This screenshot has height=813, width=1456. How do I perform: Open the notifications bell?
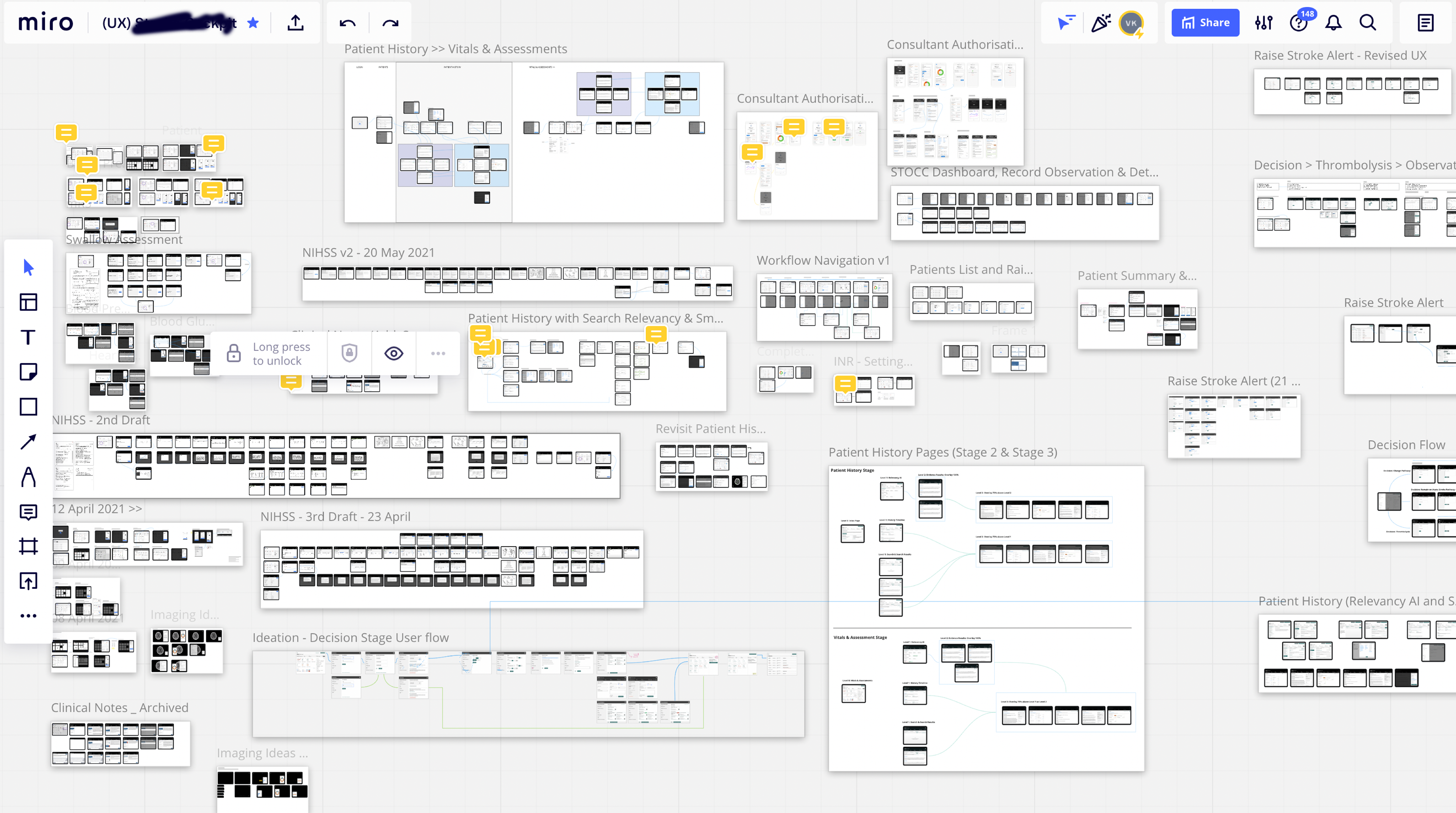tap(1334, 23)
